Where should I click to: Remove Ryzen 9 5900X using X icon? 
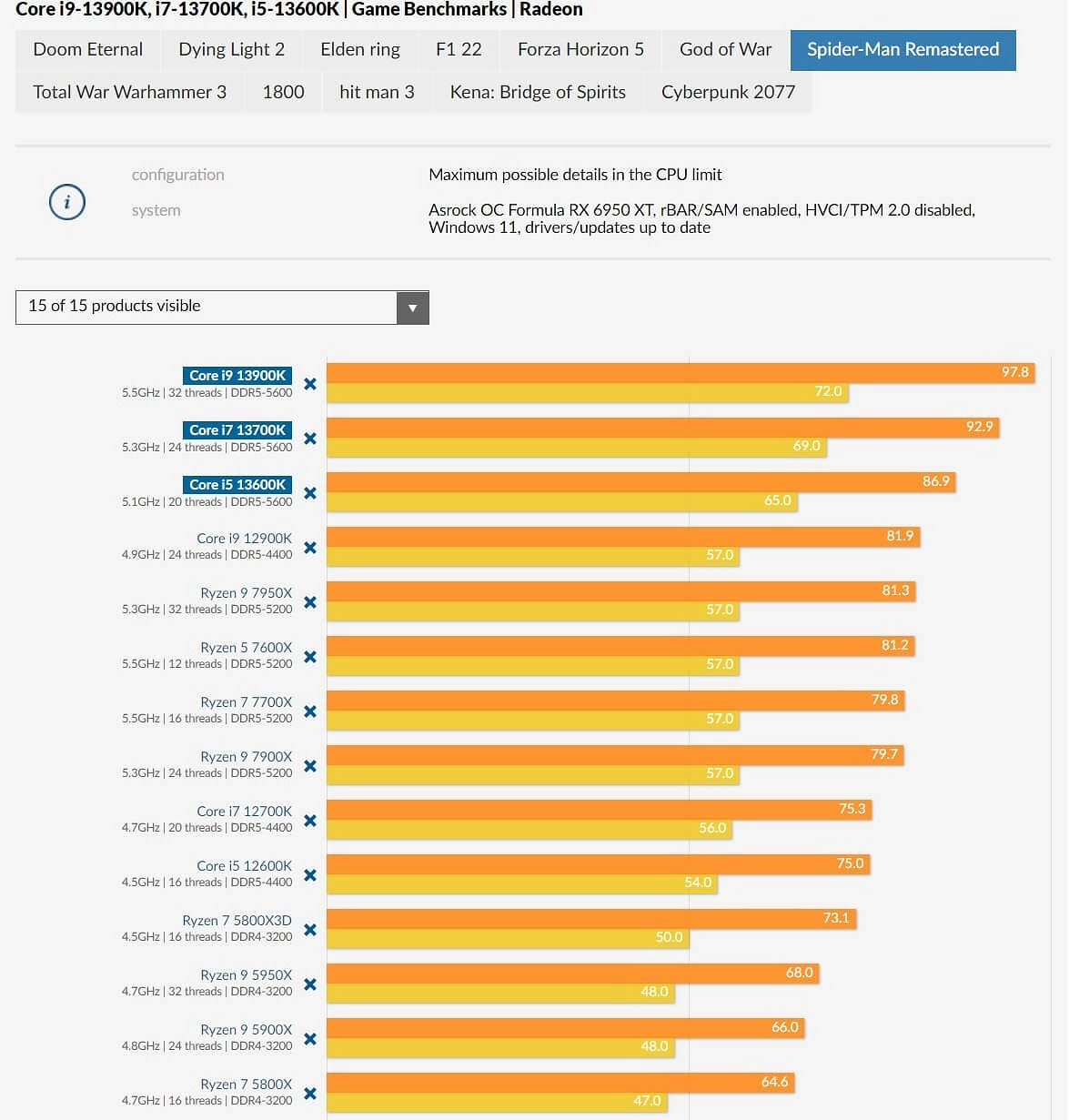(310, 1039)
